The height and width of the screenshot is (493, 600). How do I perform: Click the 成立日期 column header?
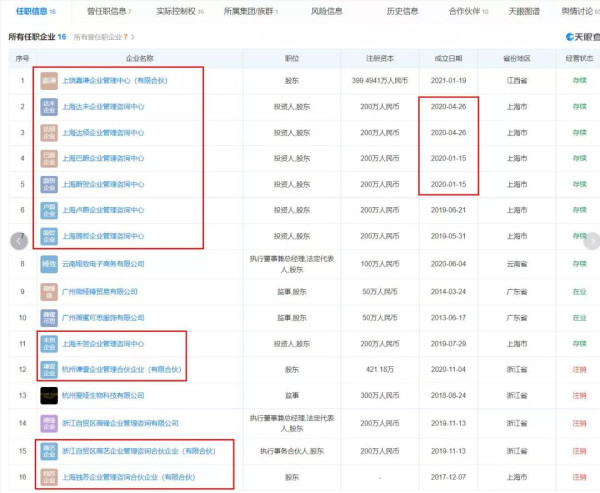(448, 59)
